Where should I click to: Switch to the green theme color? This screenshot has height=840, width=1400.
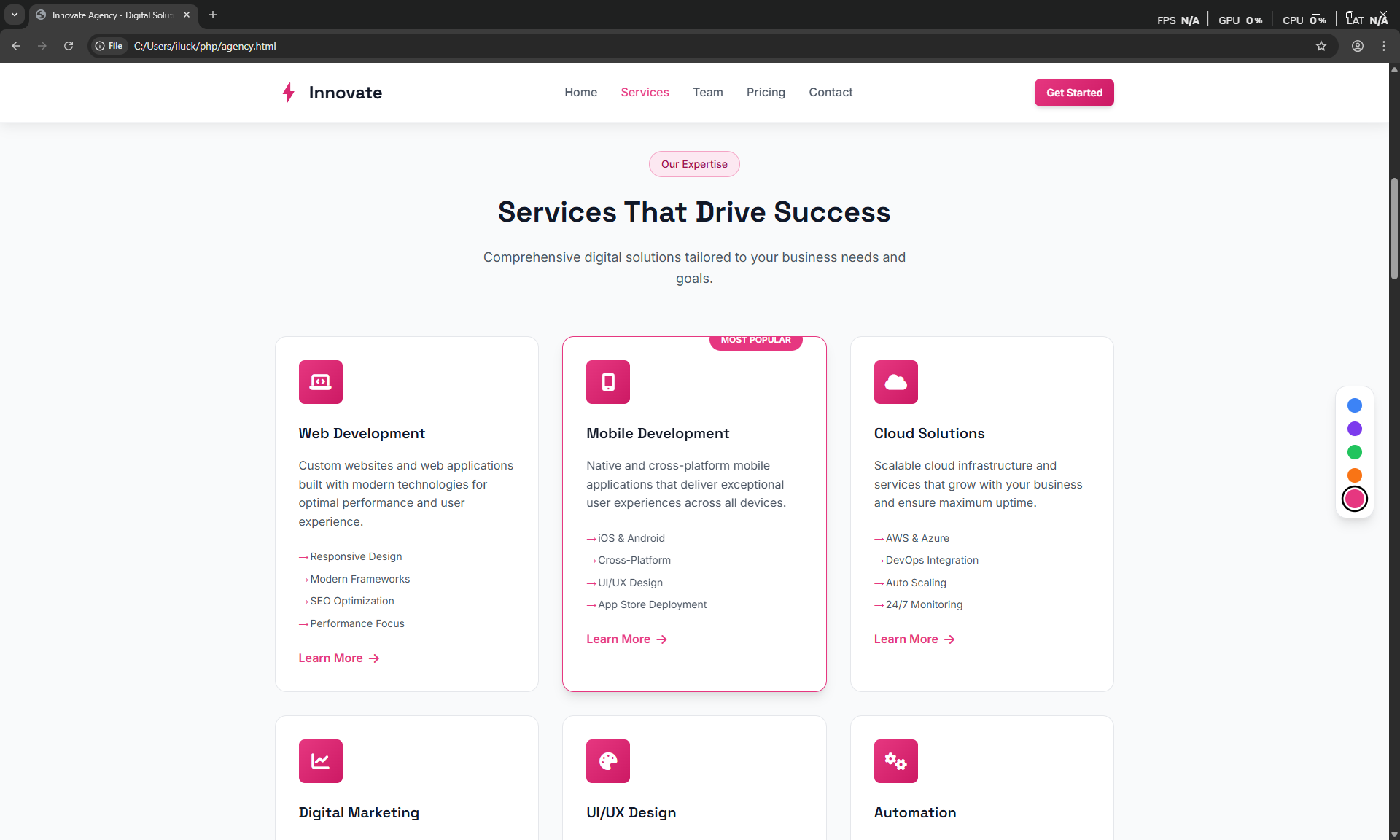[1354, 452]
